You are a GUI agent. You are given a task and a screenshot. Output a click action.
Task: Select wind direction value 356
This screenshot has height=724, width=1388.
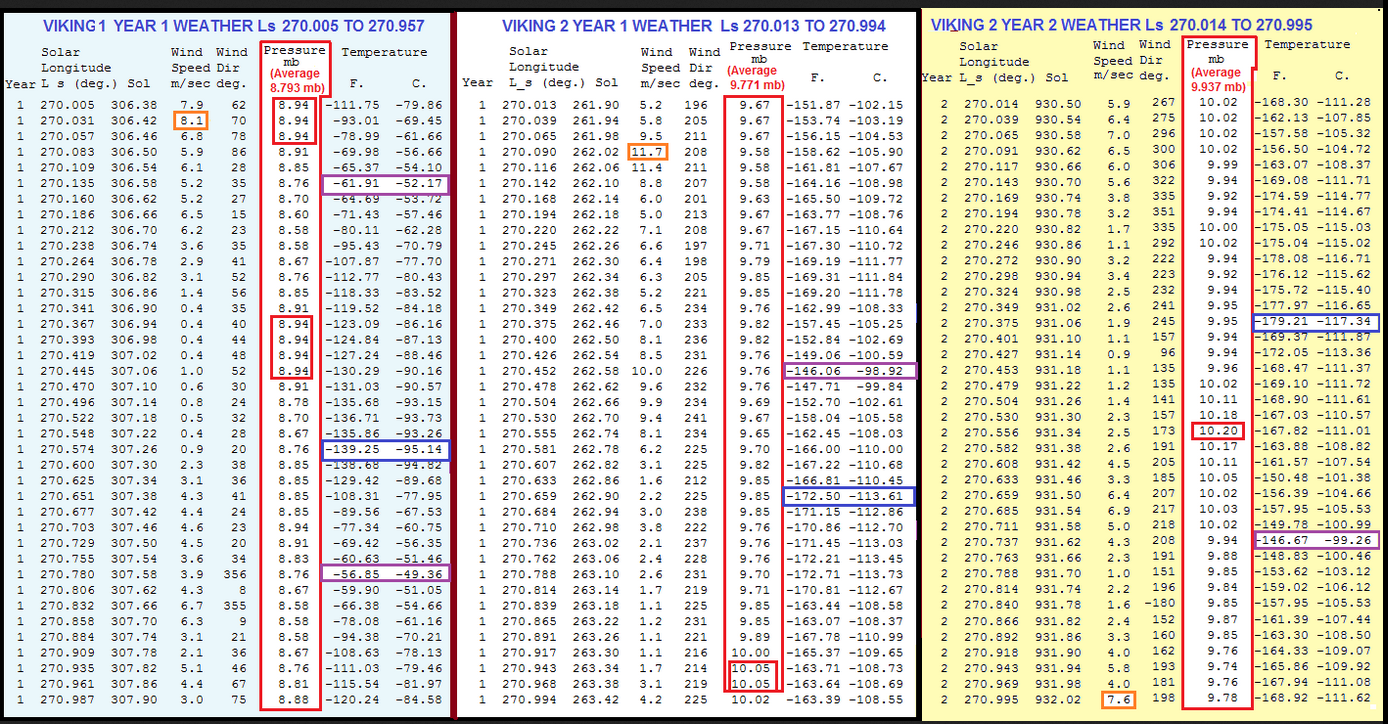pos(235,574)
